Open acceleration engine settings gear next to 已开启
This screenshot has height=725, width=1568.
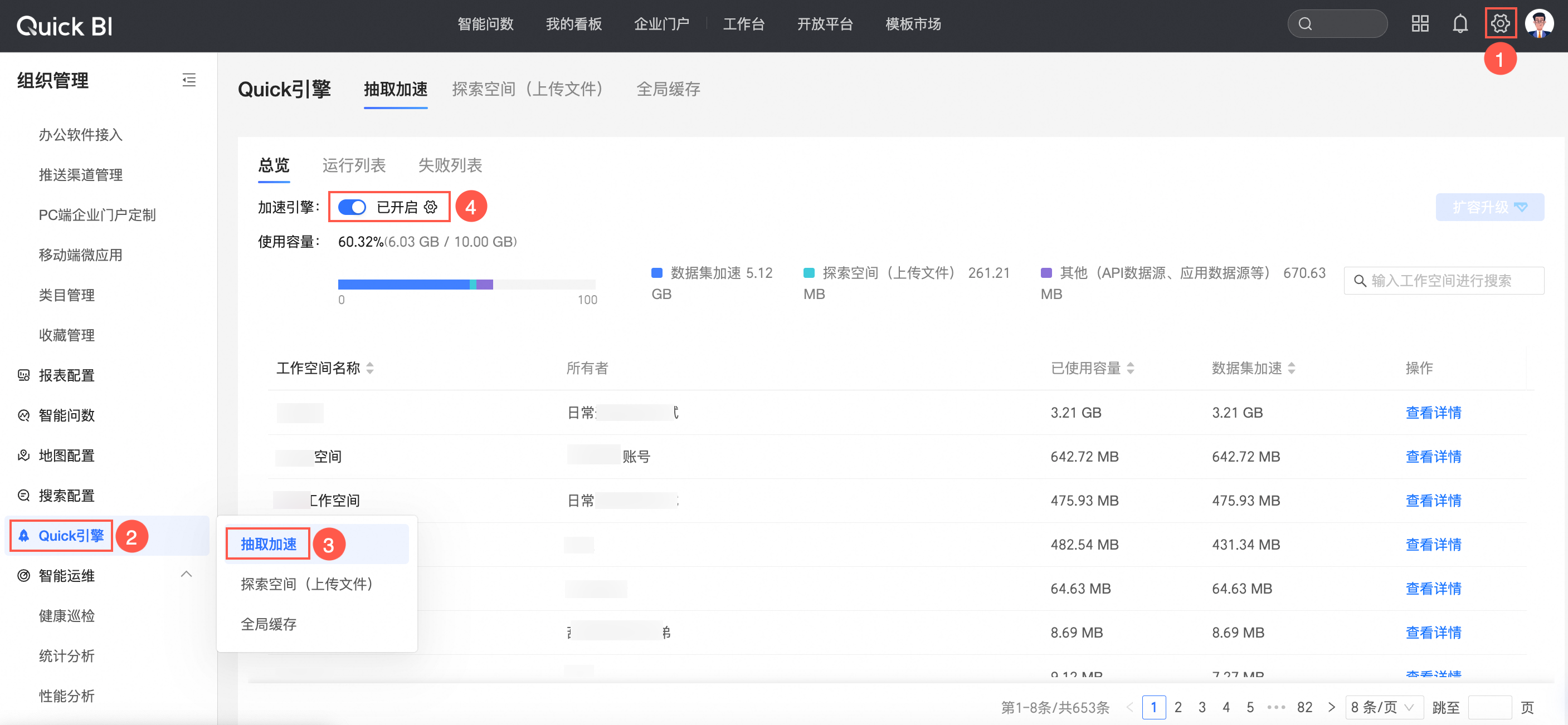coord(430,207)
